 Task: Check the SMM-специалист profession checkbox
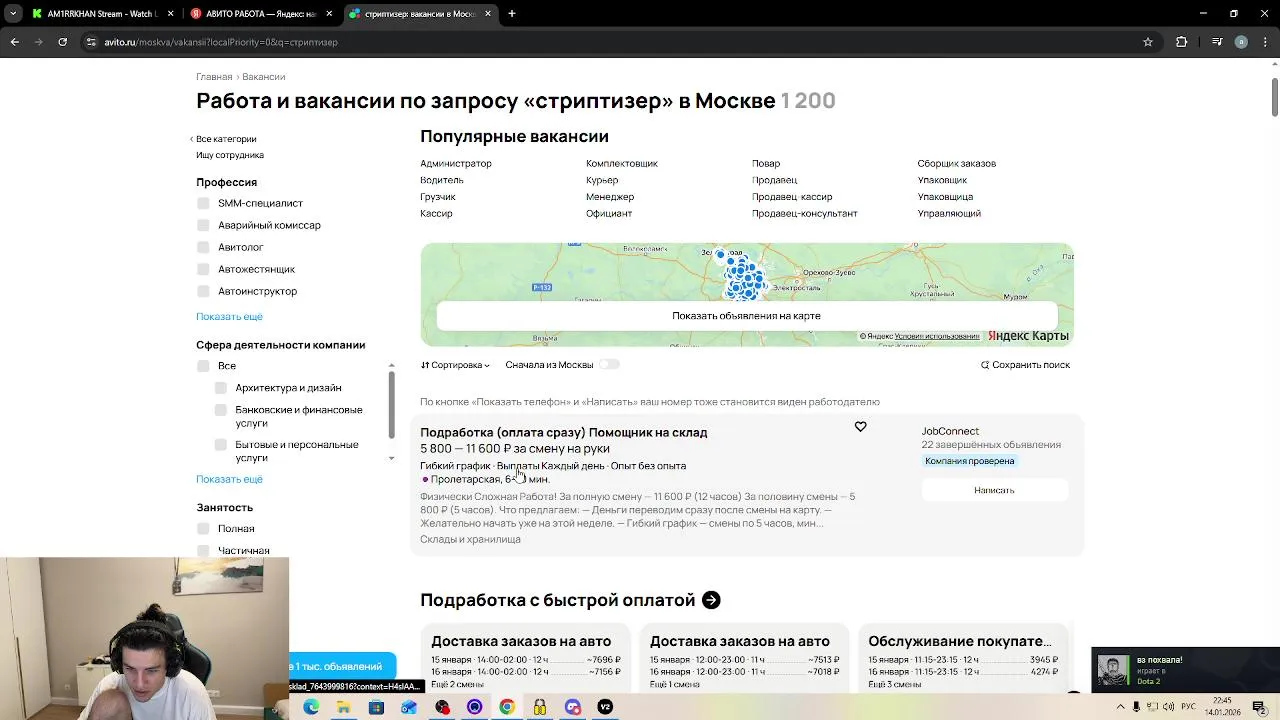(204, 203)
